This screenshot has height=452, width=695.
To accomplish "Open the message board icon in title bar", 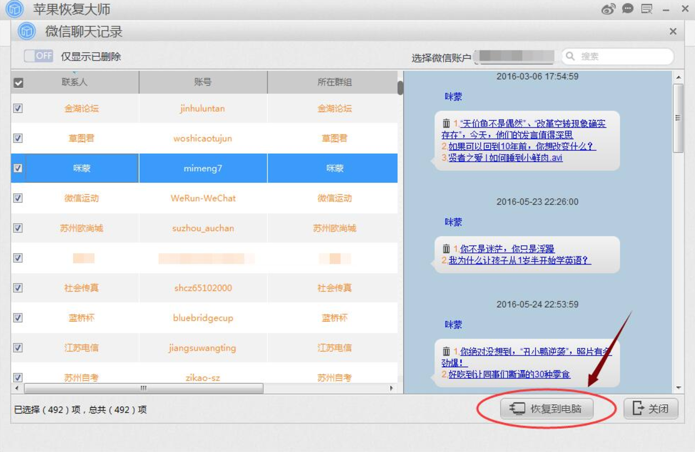I will click(646, 8).
